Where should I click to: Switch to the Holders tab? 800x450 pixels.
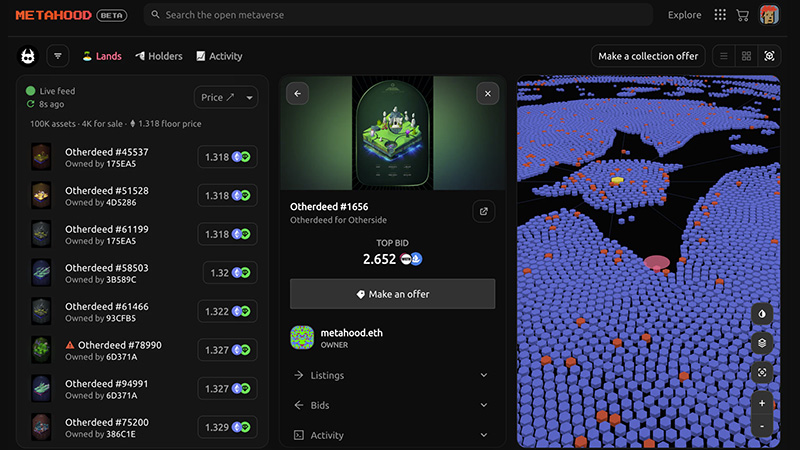tap(159, 56)
